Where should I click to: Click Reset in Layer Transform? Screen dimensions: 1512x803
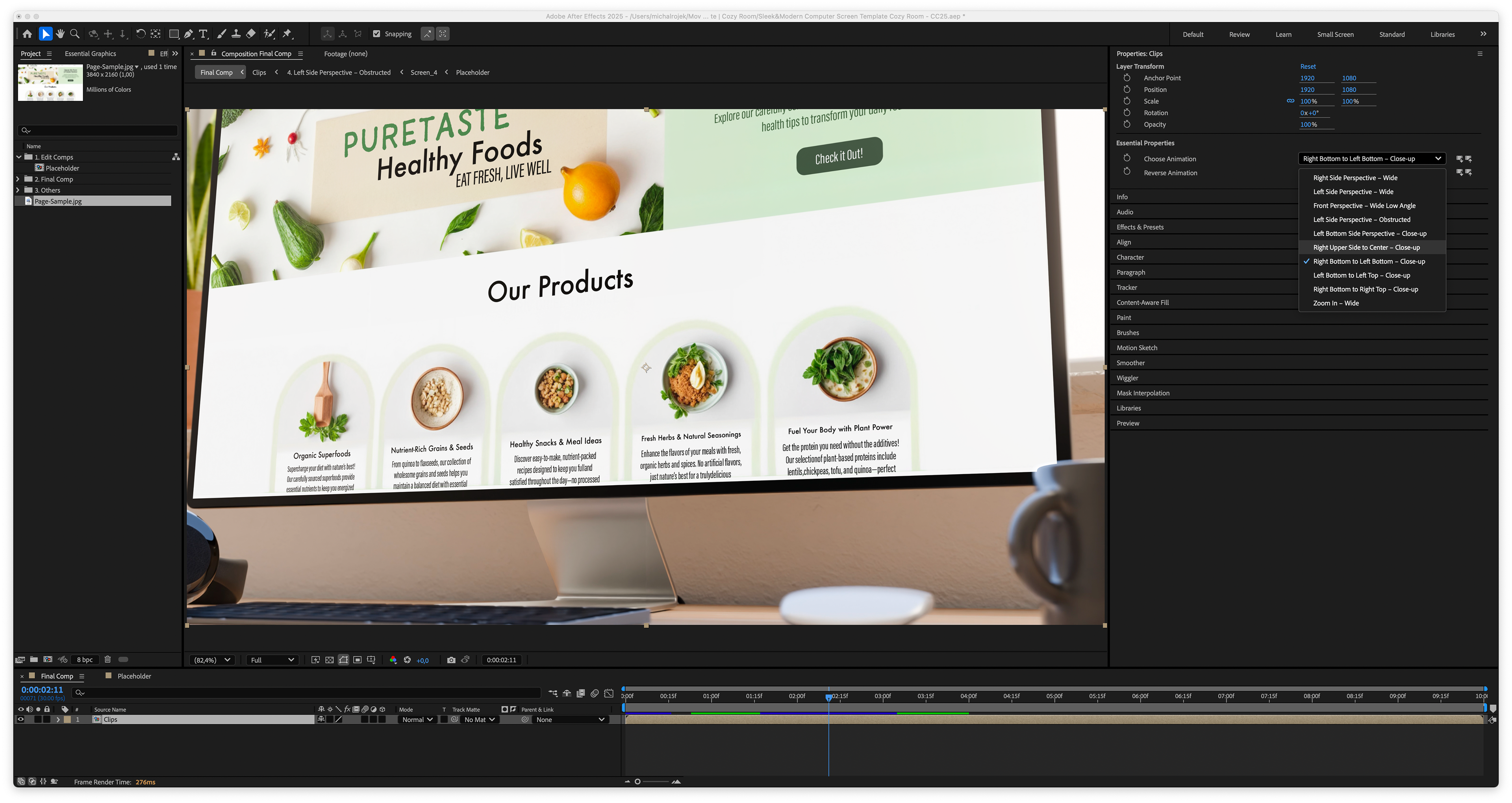(x=1308, y=66)
